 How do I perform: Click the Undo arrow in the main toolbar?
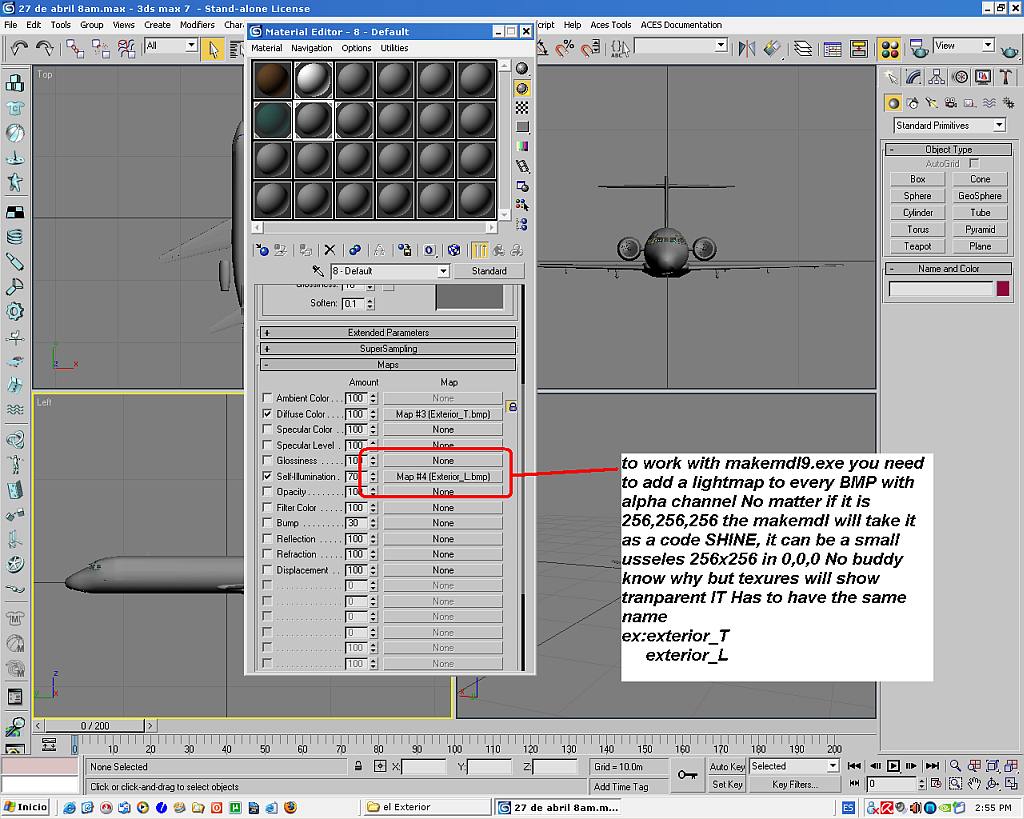point(19,47)
